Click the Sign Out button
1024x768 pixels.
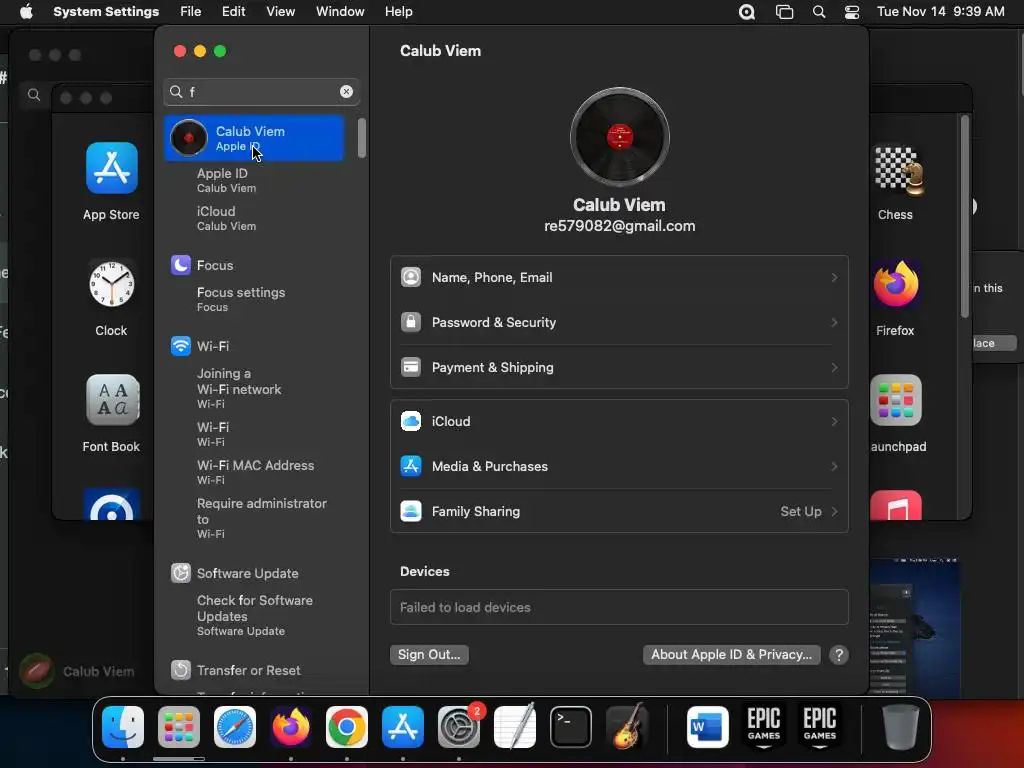coord(429,654)
